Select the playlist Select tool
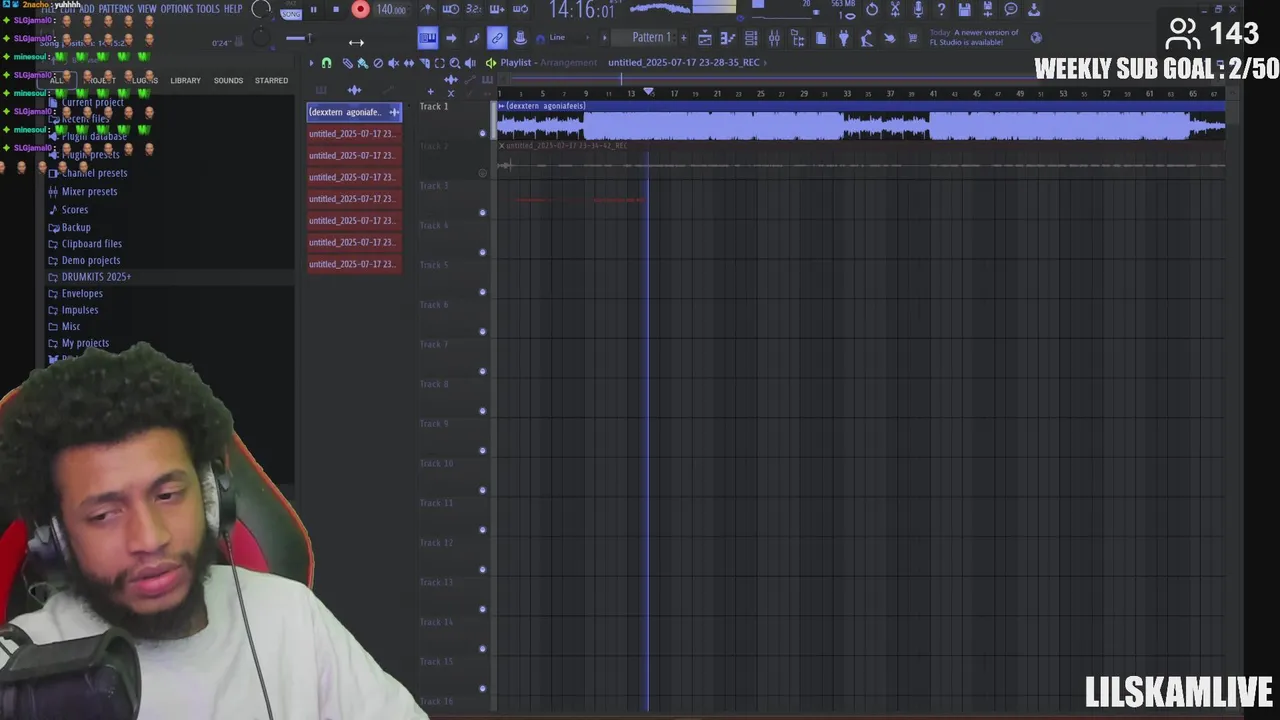The width and height of the screenshot is (1280, 720). click(x=439, y=63)
